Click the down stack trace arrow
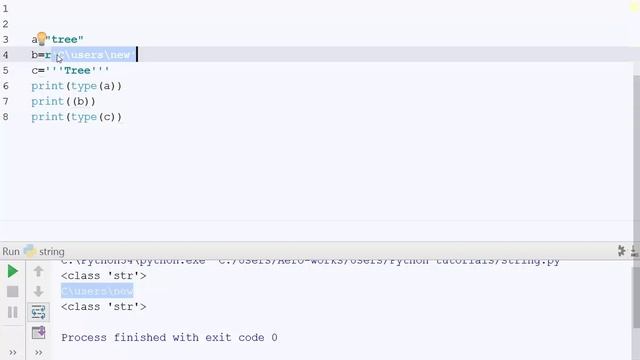Screen dimensions: 640x360 click(38, 291)
